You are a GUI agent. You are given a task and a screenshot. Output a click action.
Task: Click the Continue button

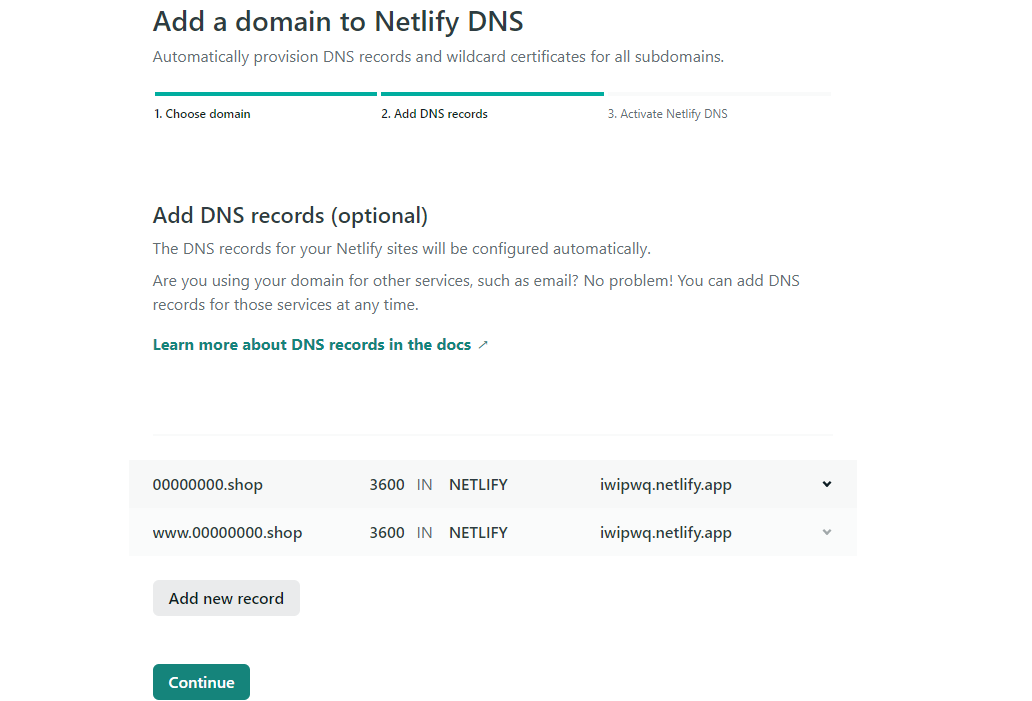coord(201,682)
